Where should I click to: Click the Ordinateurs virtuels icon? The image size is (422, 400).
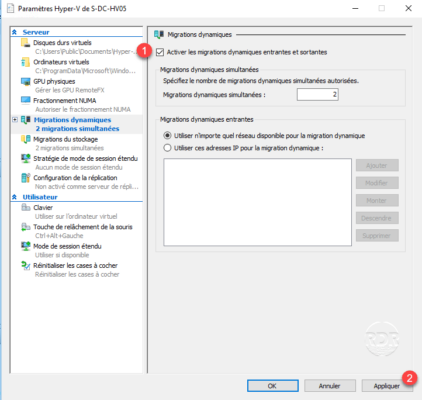coord(26,62)
